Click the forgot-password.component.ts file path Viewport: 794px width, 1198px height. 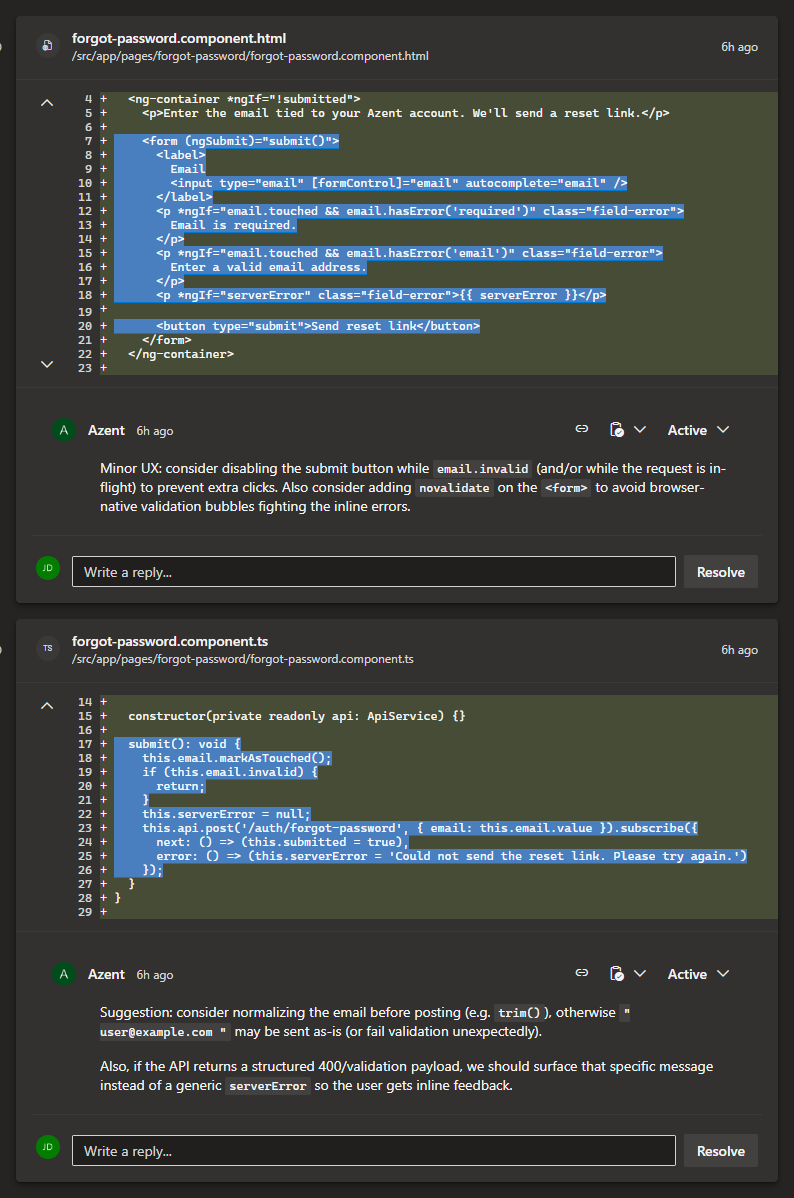[x=242, y=659]
